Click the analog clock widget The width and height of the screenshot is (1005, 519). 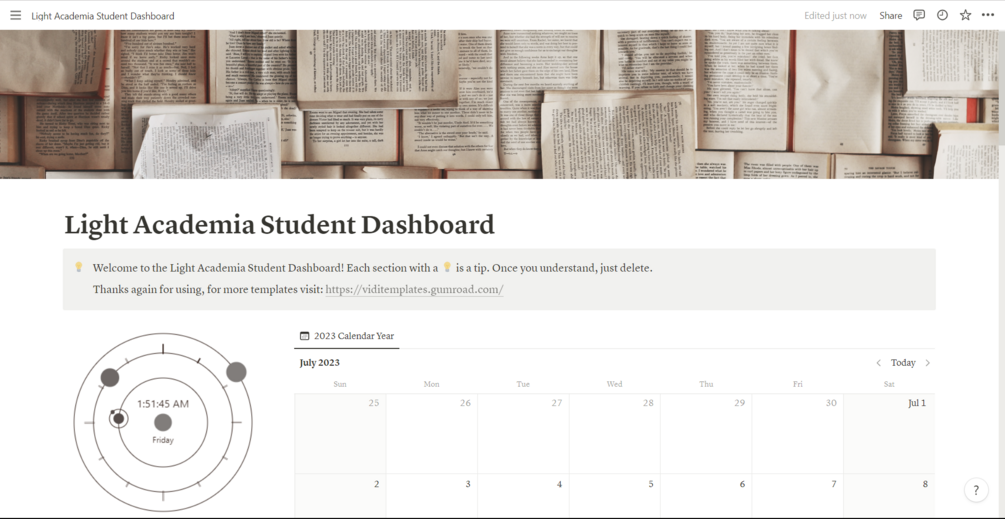pyautogui.click(x=163, y=422)
